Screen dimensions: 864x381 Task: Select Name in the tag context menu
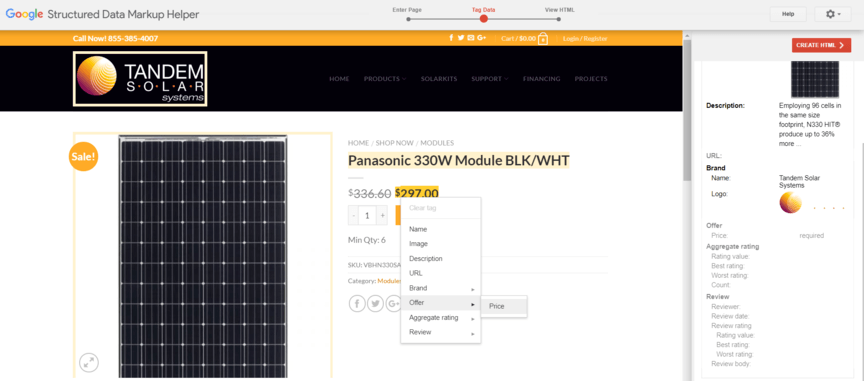[x=441, y=229]
